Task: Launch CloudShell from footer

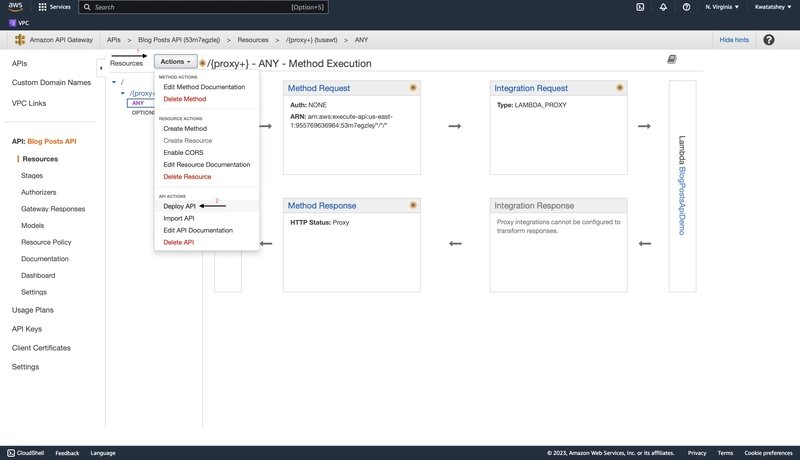Action: [26, 453]
